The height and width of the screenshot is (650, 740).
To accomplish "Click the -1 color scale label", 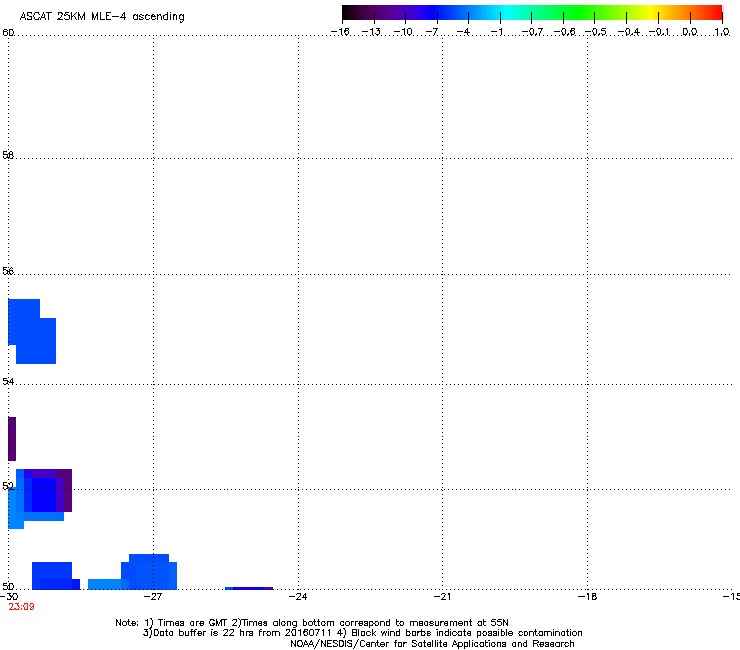I will [496, 32].
